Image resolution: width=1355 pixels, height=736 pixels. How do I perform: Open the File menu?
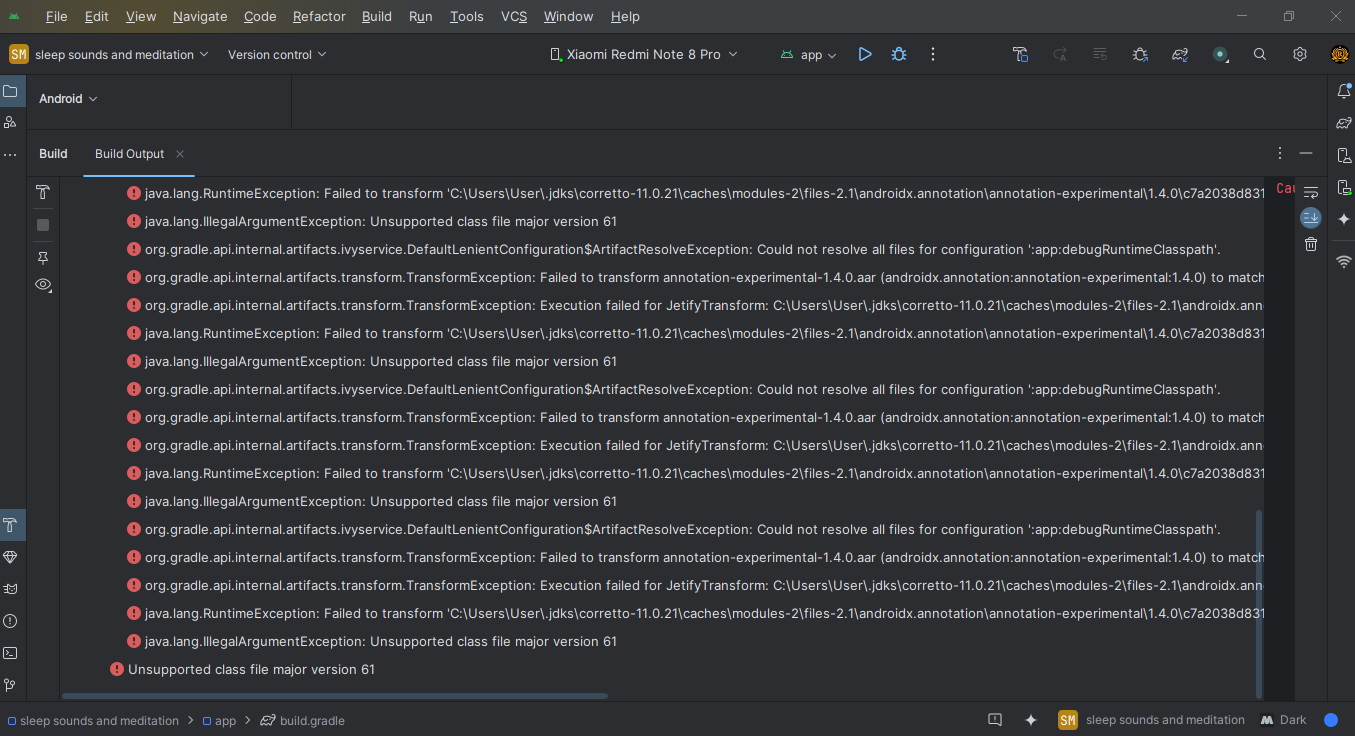click(57, 16)
